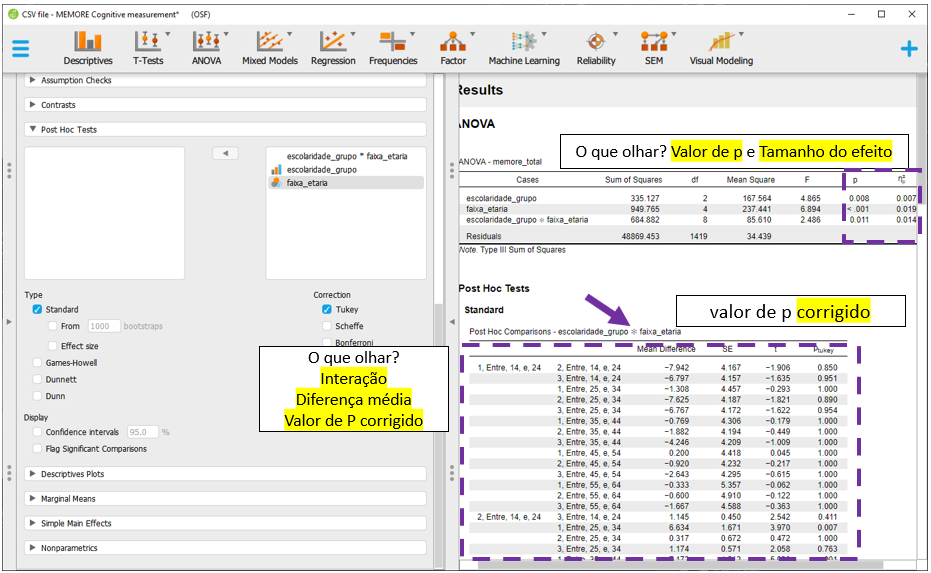This screenshot has height=573, width=931.
Task: Enable the Games-Howell checkbox
Action: (x=38, y=363)
